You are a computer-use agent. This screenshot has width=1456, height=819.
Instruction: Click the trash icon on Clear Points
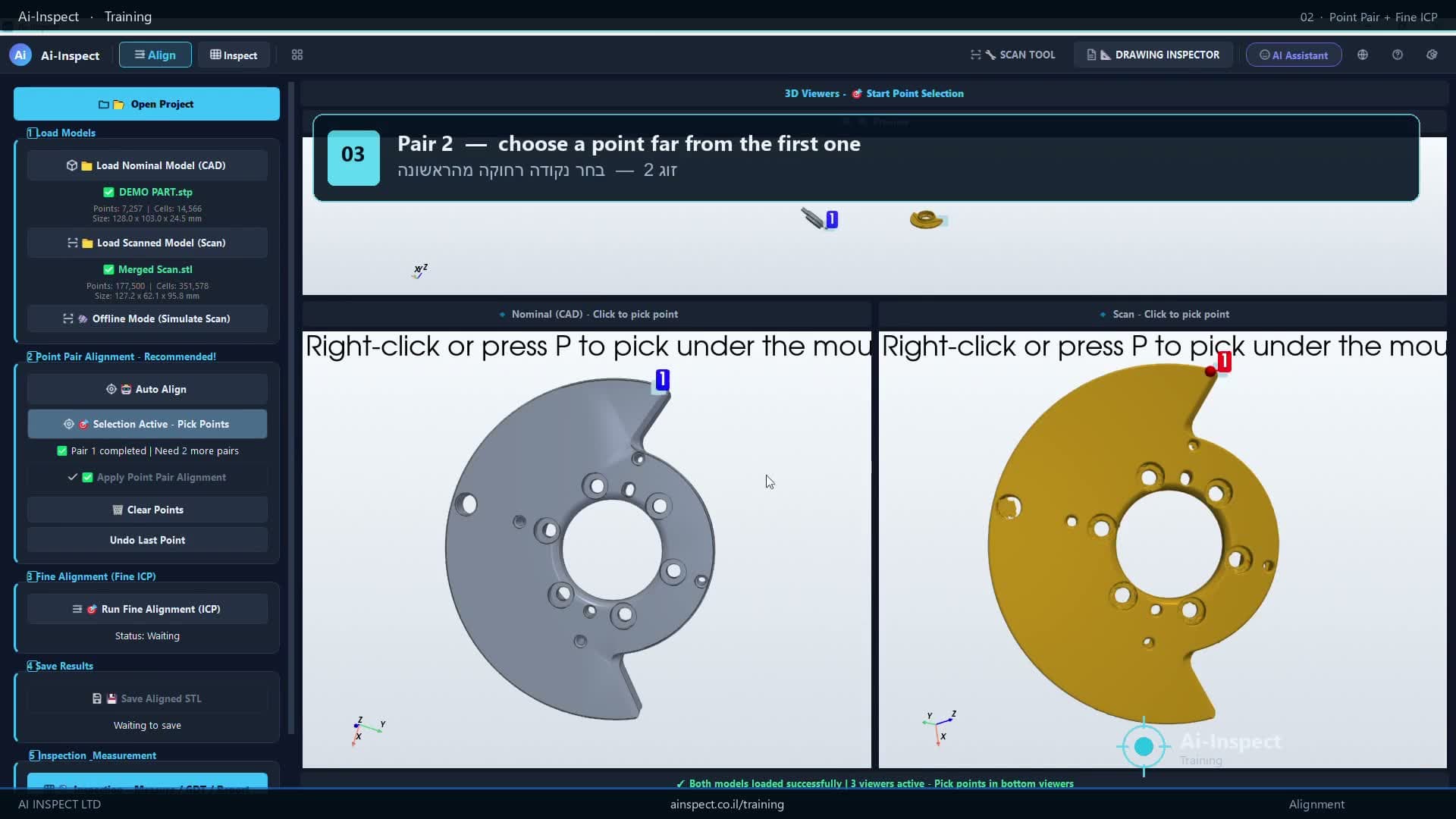tap(118, 510)
